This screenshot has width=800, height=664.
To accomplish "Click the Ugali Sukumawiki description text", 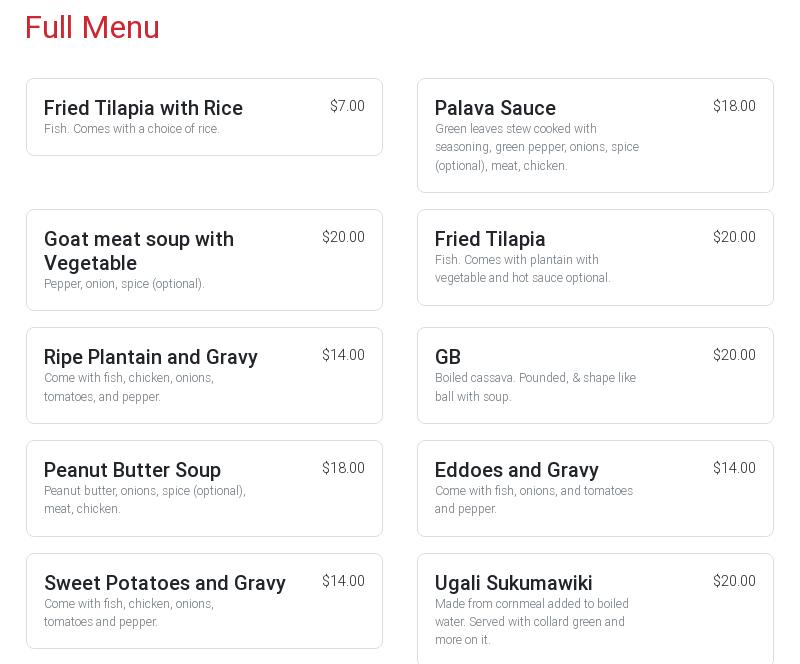I will [532, 622].
